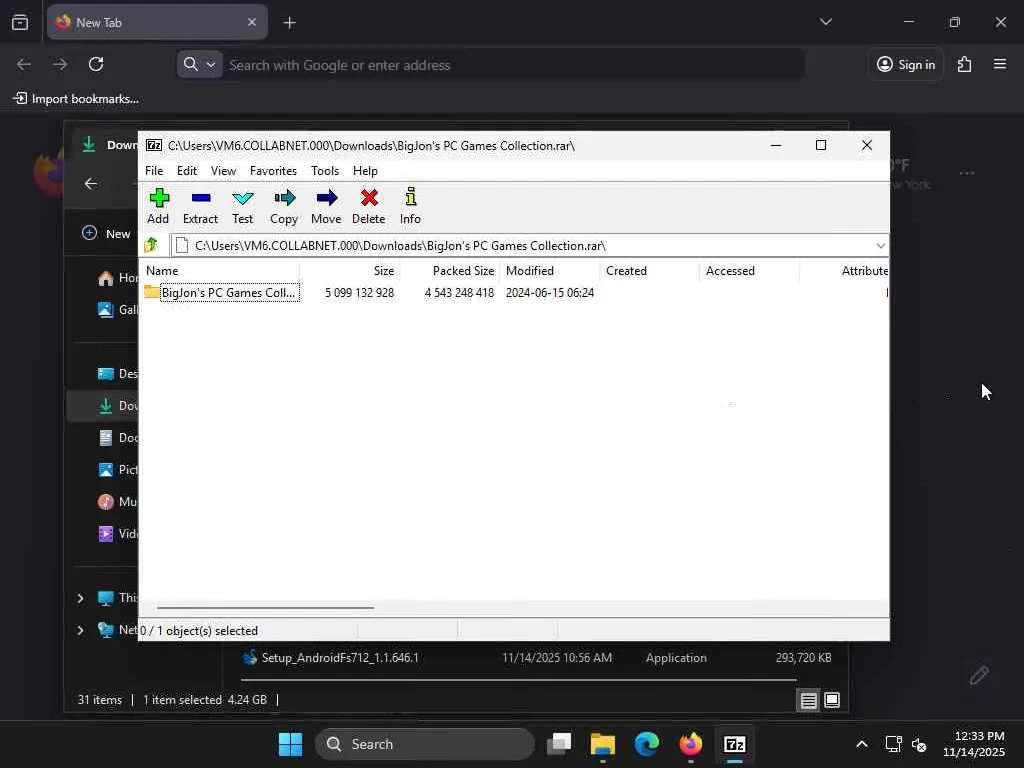Click Import bookmarks link
This screenshot has height=768, width=1024.
(x=76, y=99)
